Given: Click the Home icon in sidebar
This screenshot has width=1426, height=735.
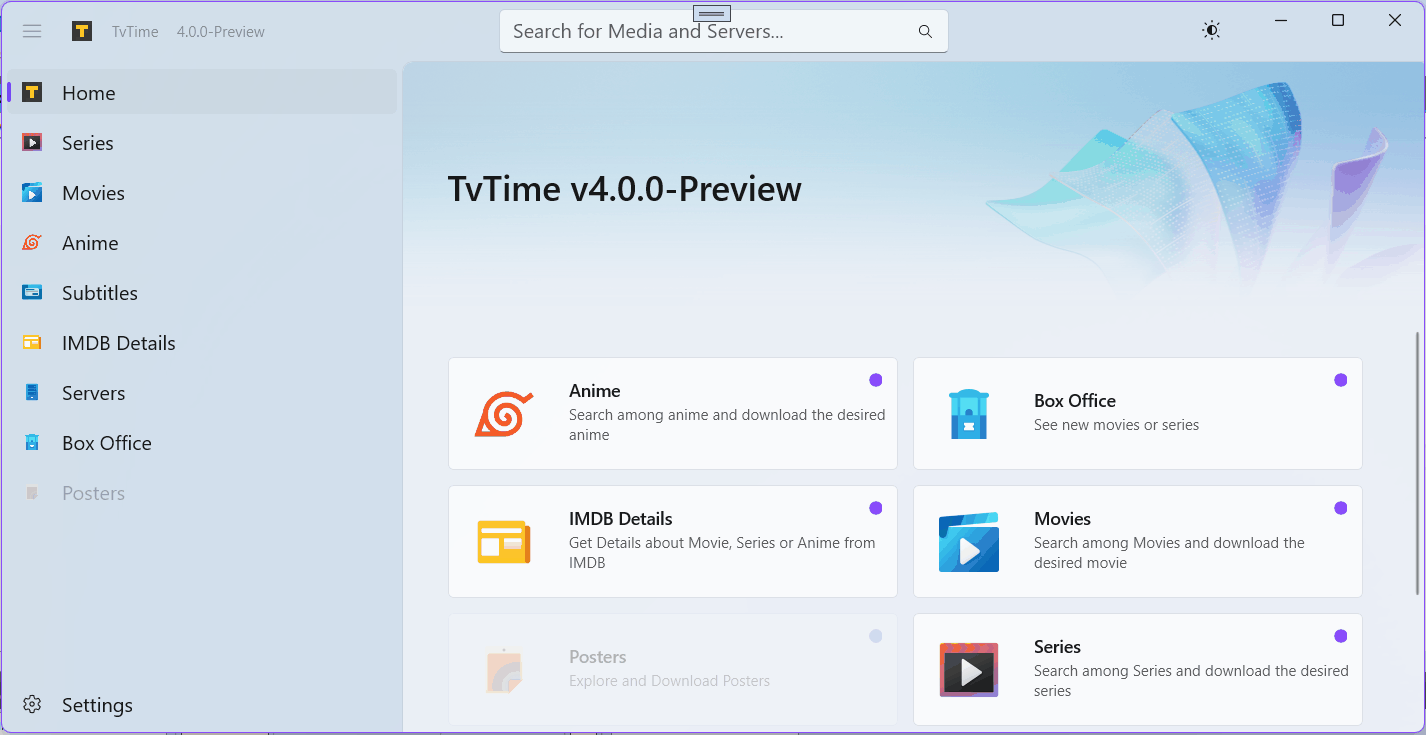Looking at the screenshot, I should (x=32, y=92).
